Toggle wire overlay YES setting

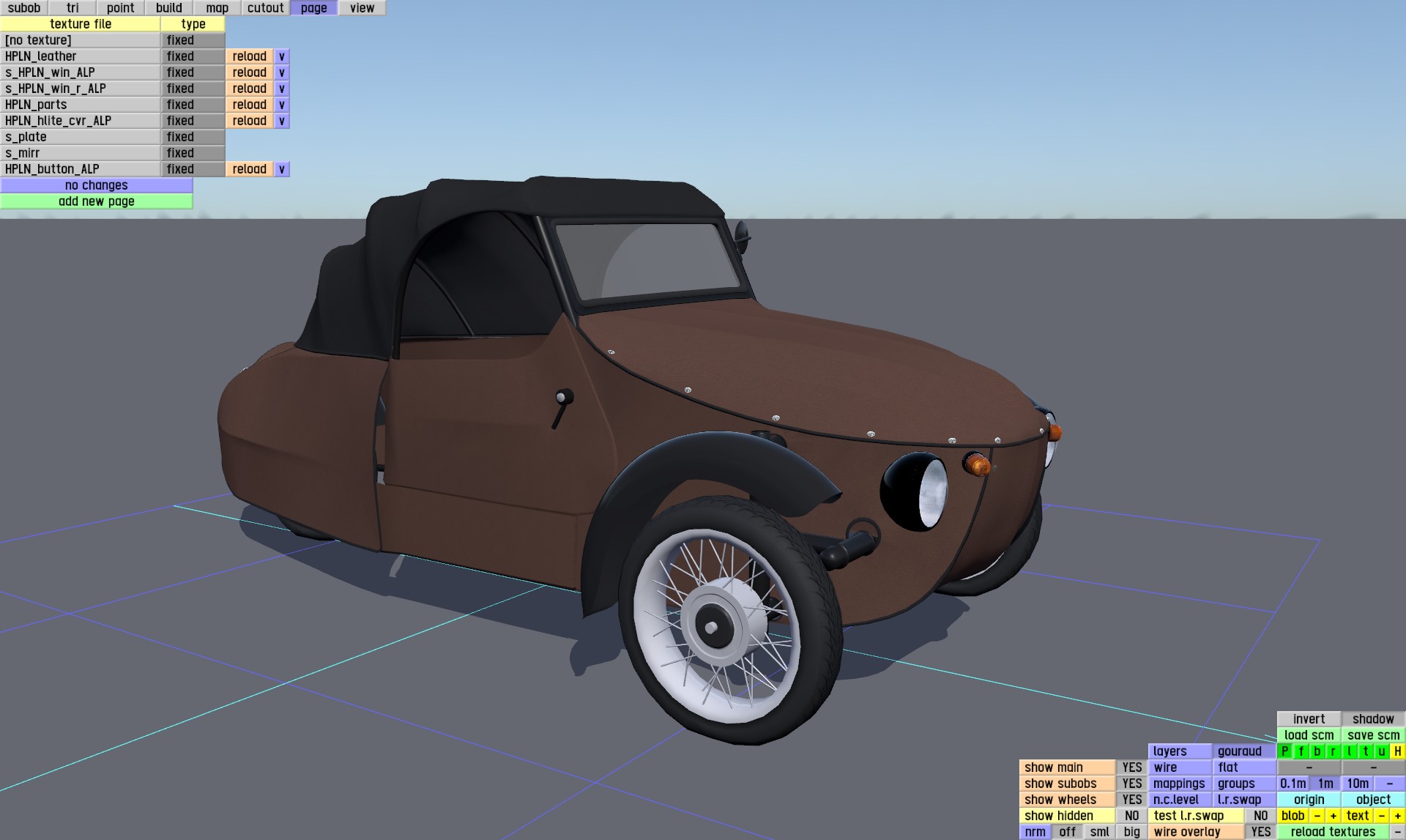[x=1260, y=832]
